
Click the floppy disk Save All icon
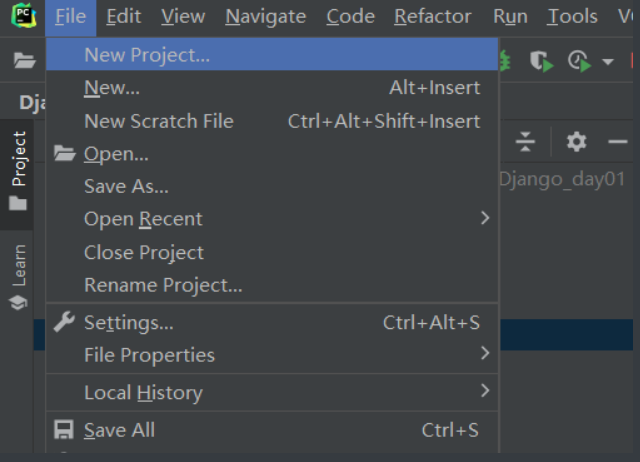64,430
